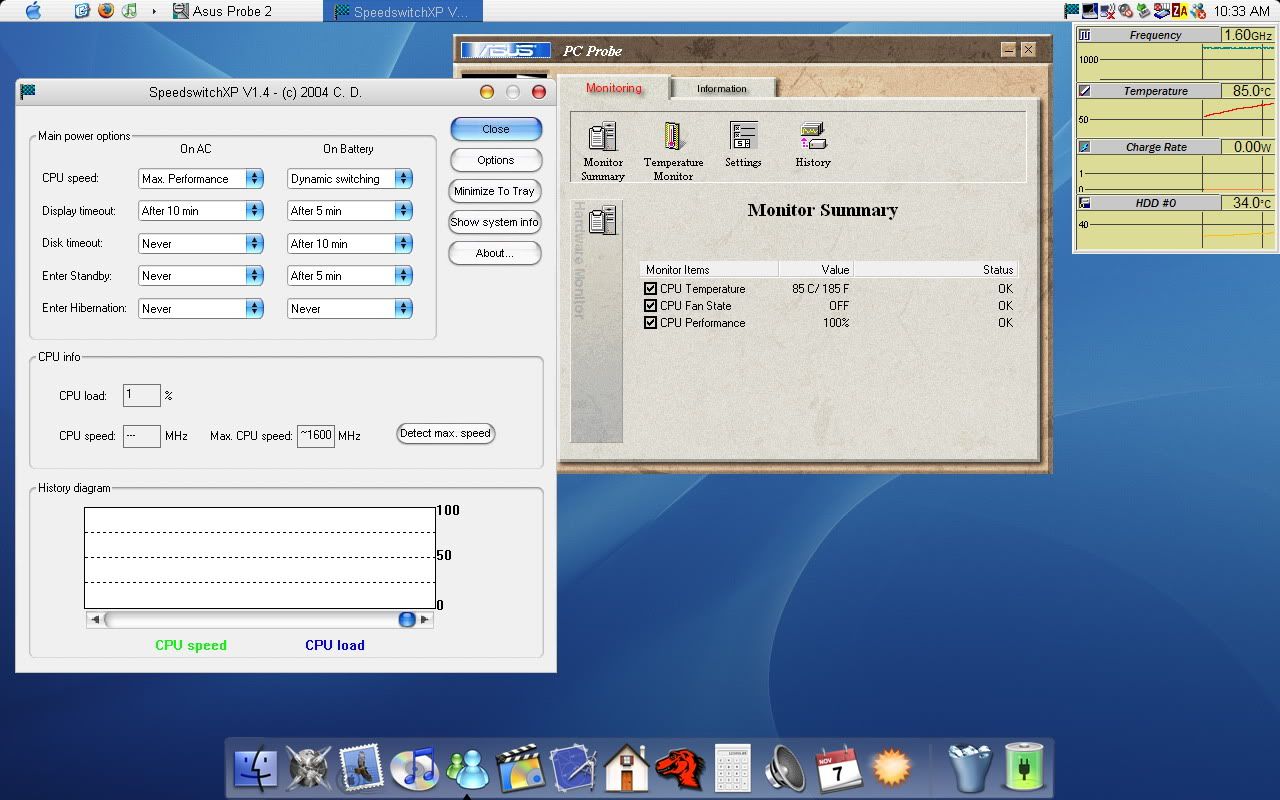Click the history diagram scrollbar thumb
The image size is (1280, 800).
click(407, 620)
